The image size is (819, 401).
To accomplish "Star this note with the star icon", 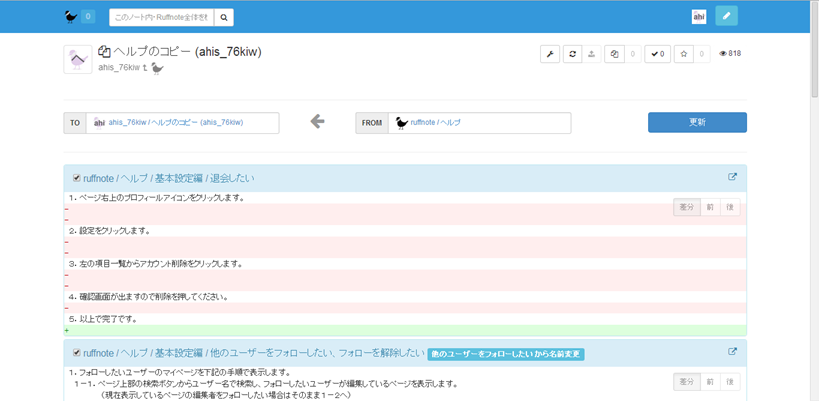I will click(x=682, y=54).
